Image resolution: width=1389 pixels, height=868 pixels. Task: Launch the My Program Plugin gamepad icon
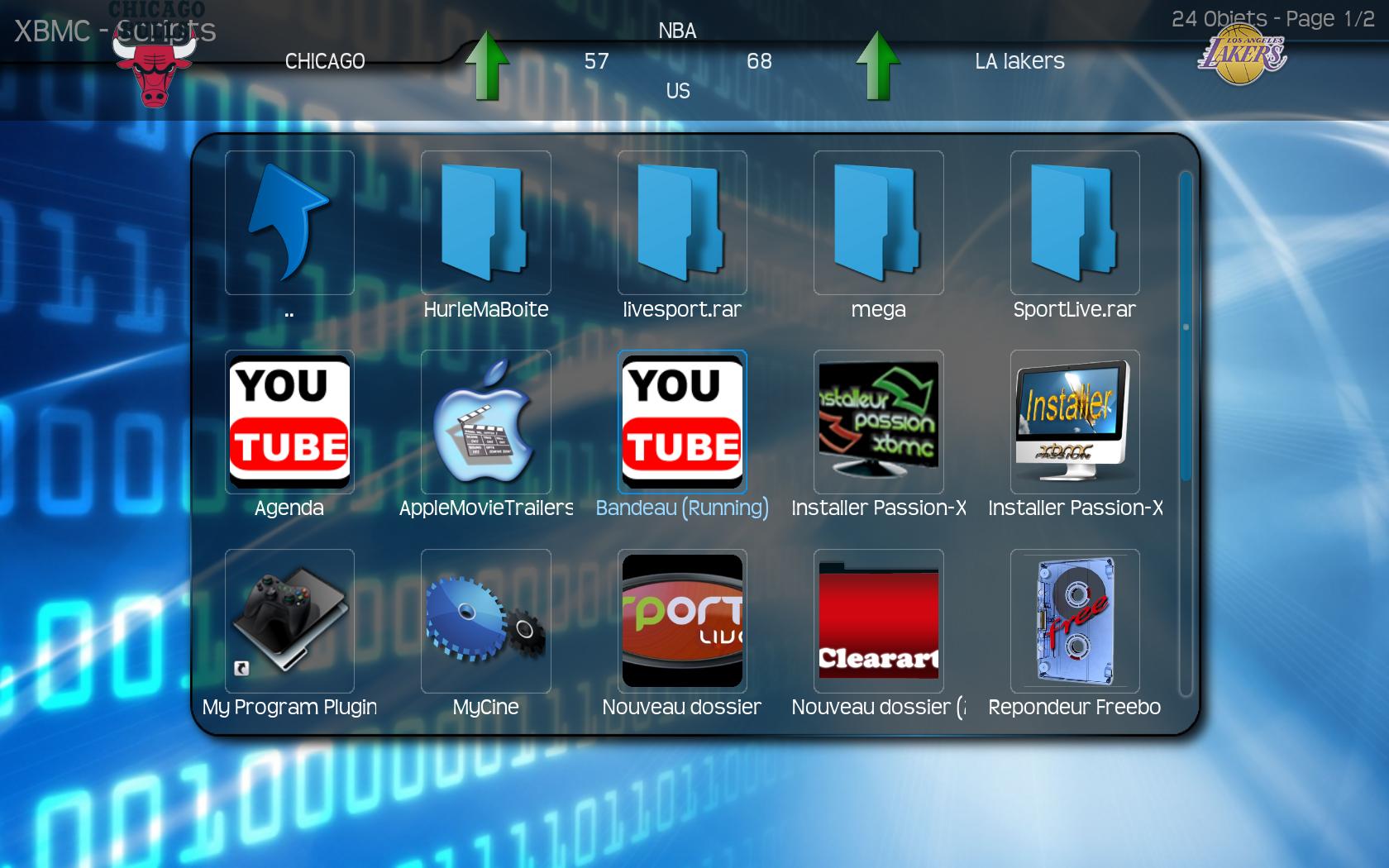click(x=289, y=621)
